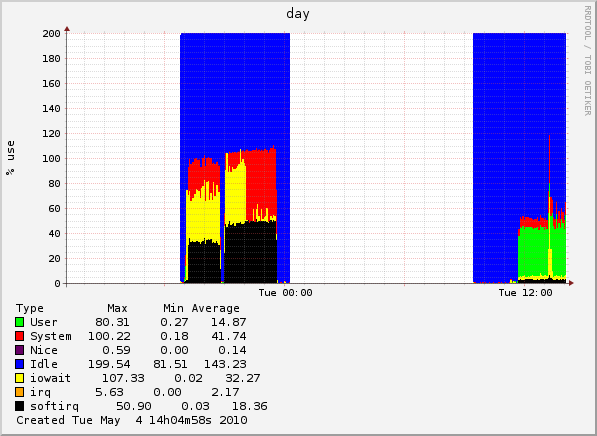Image resolution: width=597 pixels, height=436 pixels.
Task: Click the yellow iowait legend swatch
Action: click(x=20, y=378)
